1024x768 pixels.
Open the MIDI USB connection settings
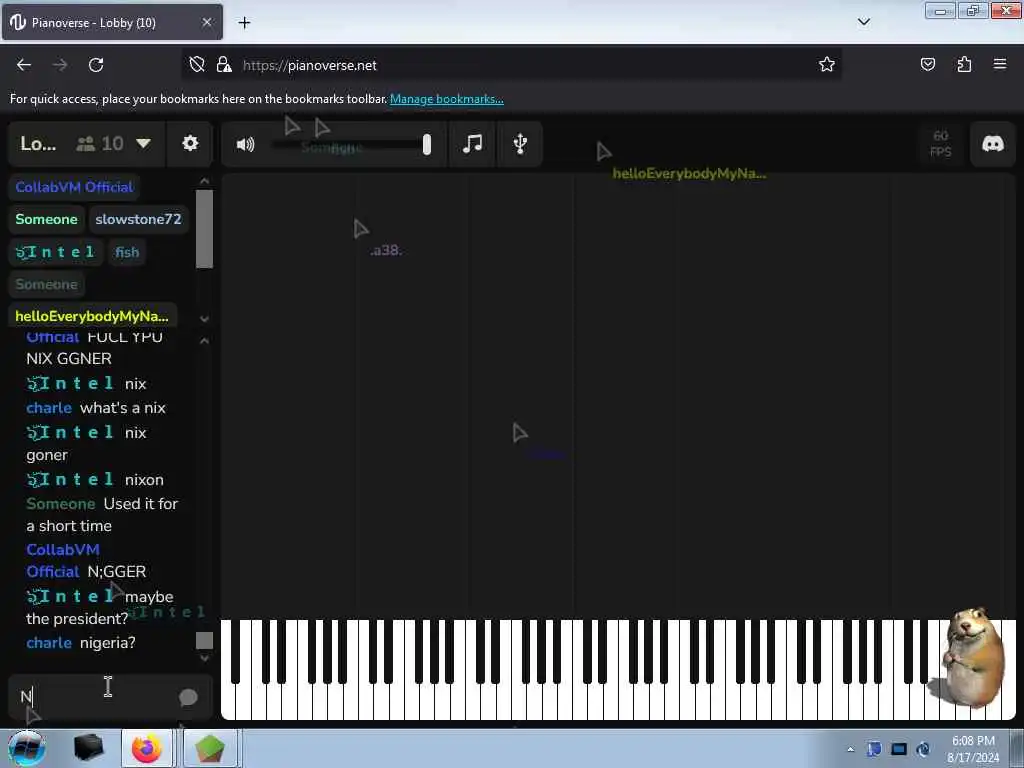[520, 143]
